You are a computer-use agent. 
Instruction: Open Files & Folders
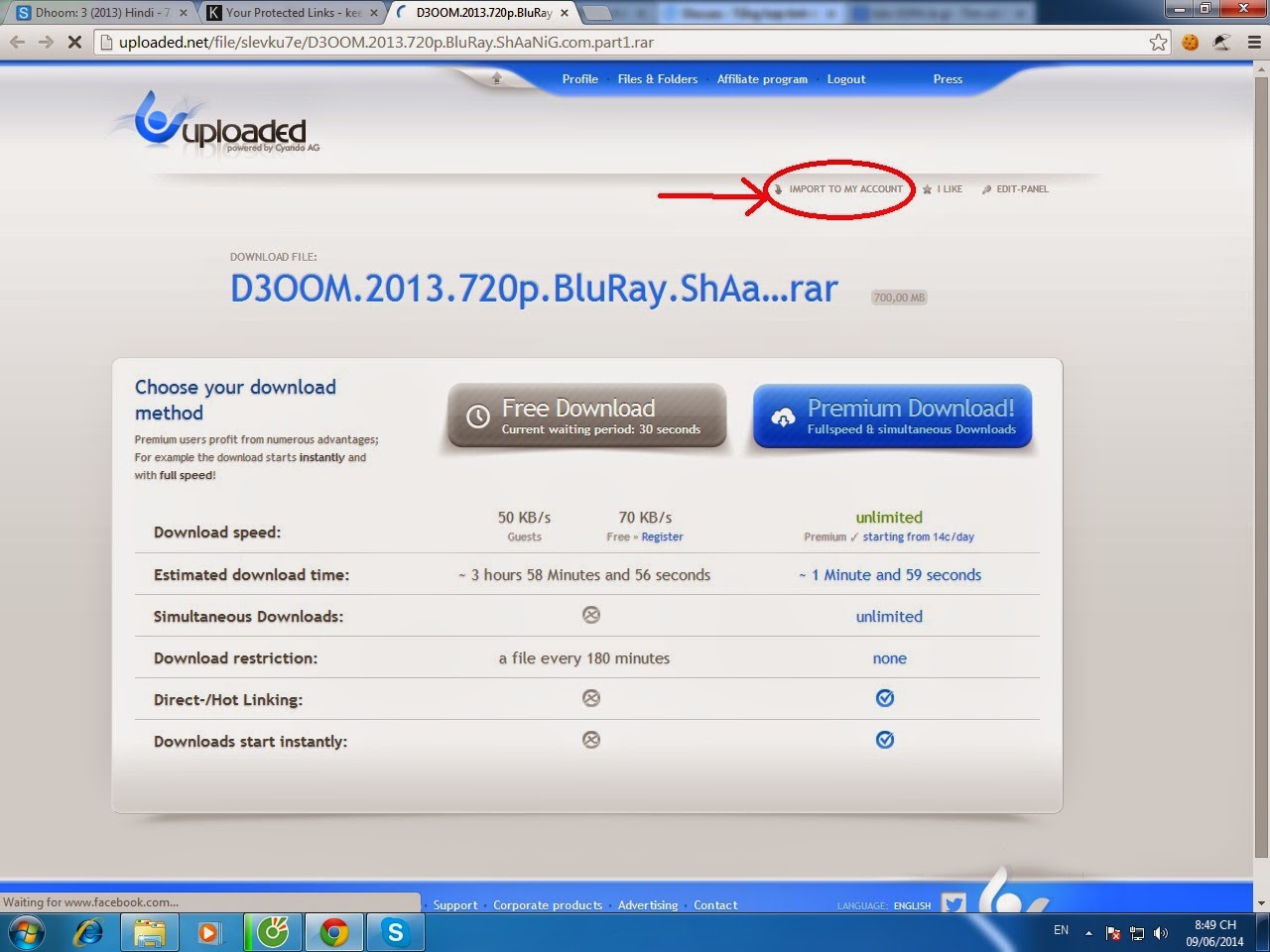[657, 79]
